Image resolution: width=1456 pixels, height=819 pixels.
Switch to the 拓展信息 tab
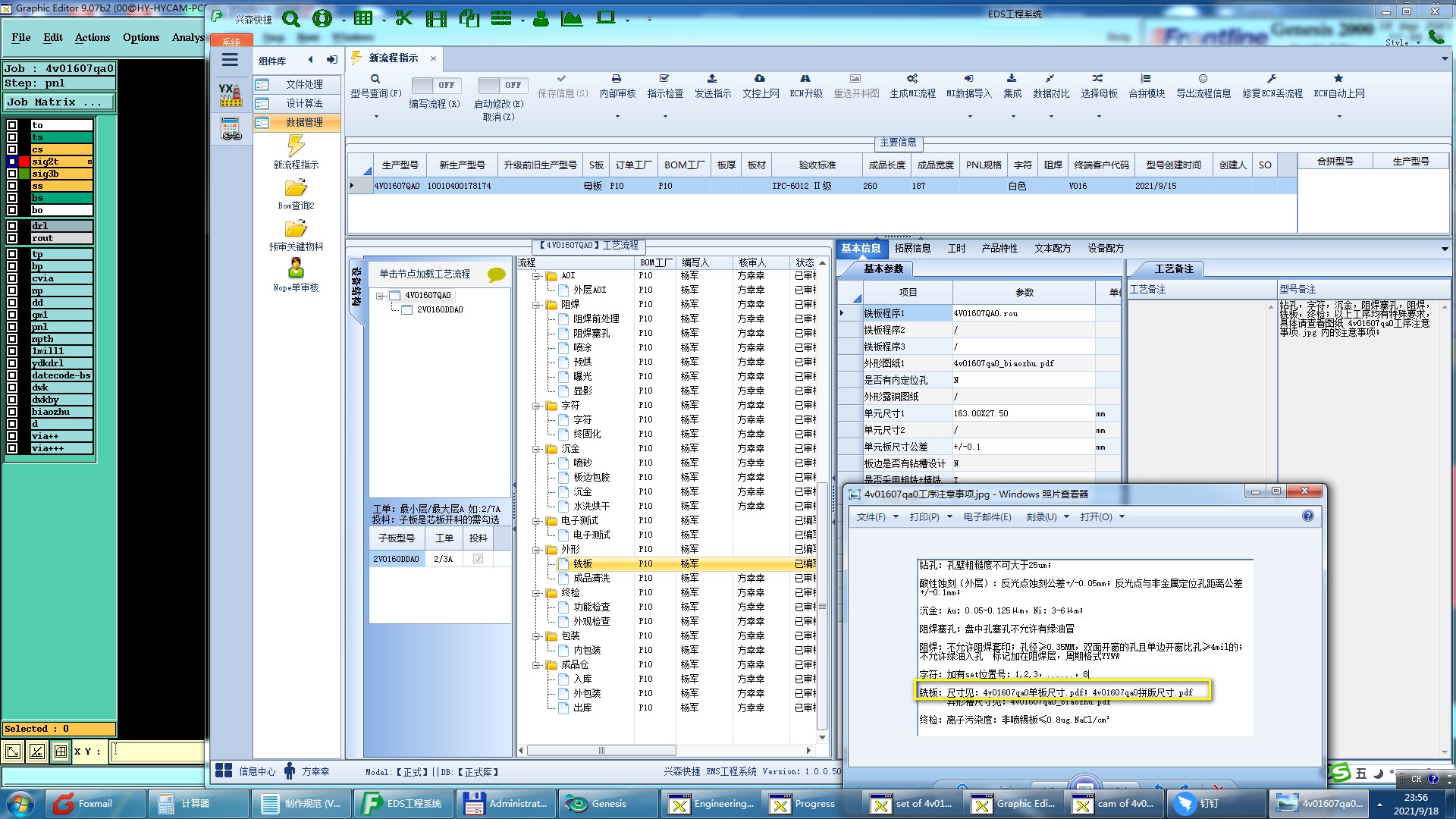pyautogui.click(x=912, y=248)
